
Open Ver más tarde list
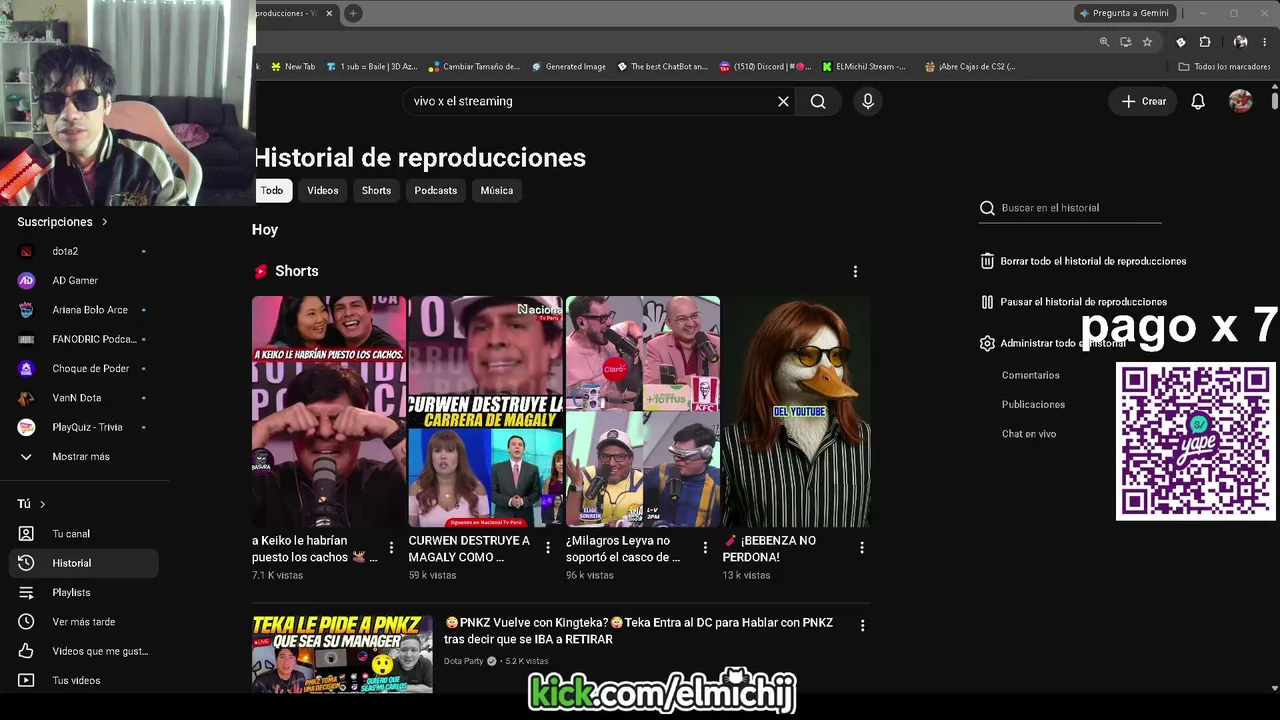pyautogui.click(x=83, y=622)
